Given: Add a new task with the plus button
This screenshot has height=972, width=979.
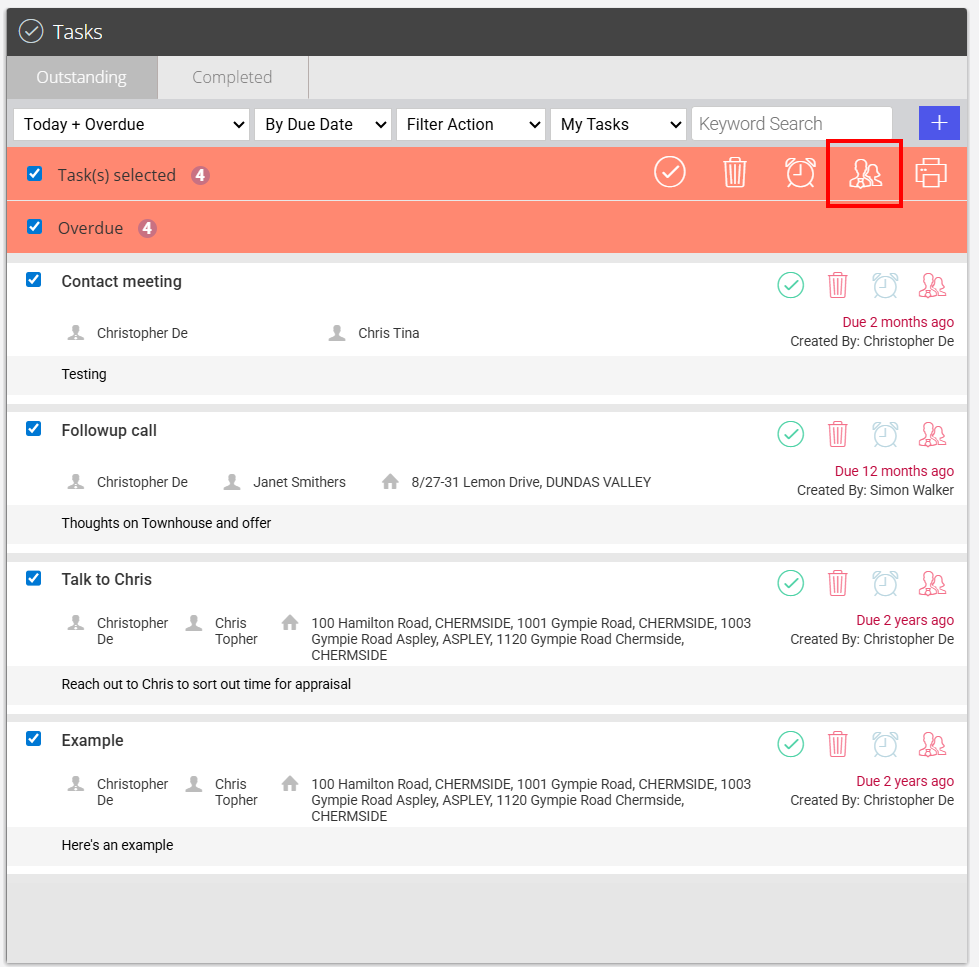Looking at the screenshot, I should click(x=939, y=123).
